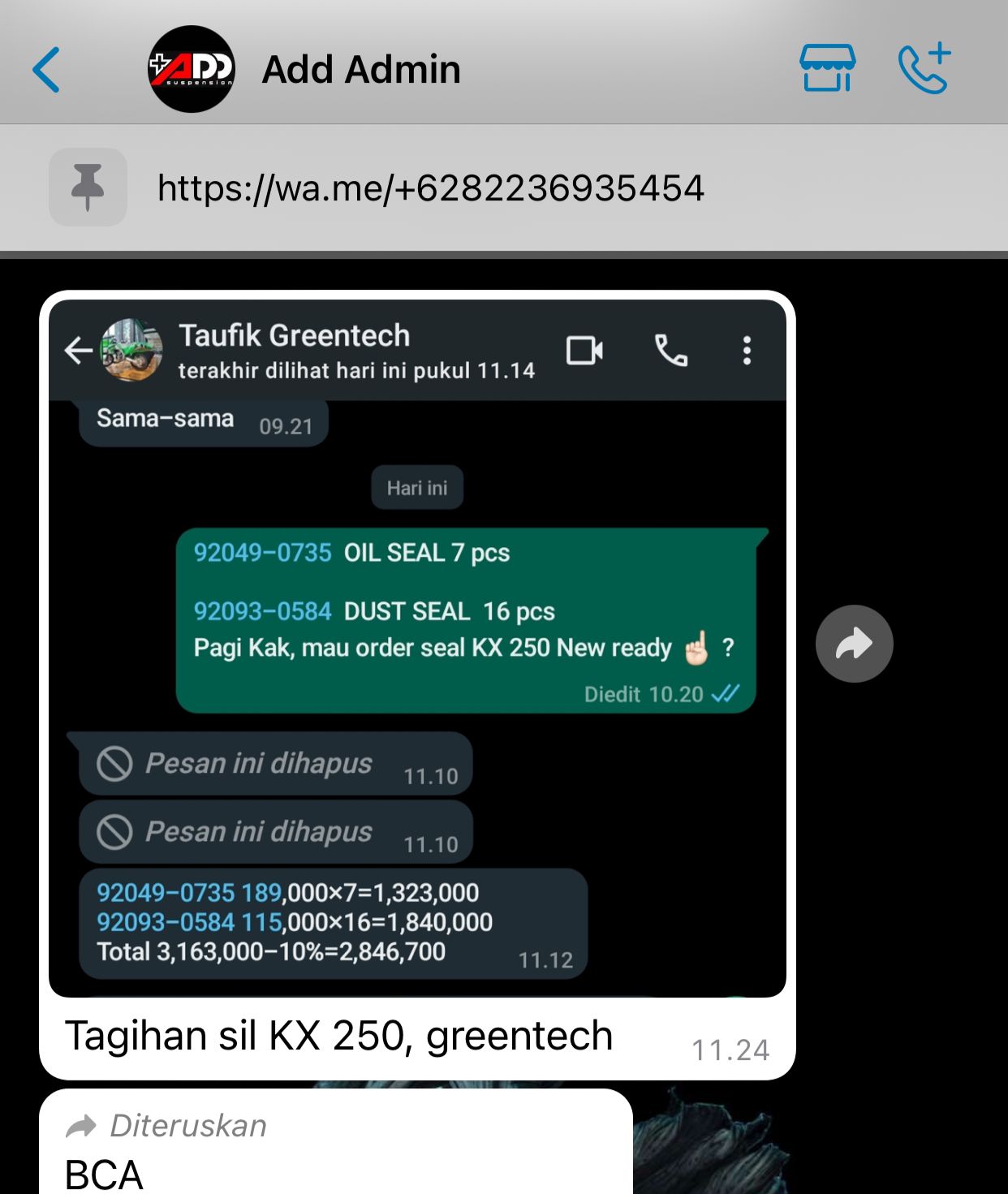Open the three-dot menu in the screenshot
This screenshot has width=1008, height=1194.
tap(747, 351)
